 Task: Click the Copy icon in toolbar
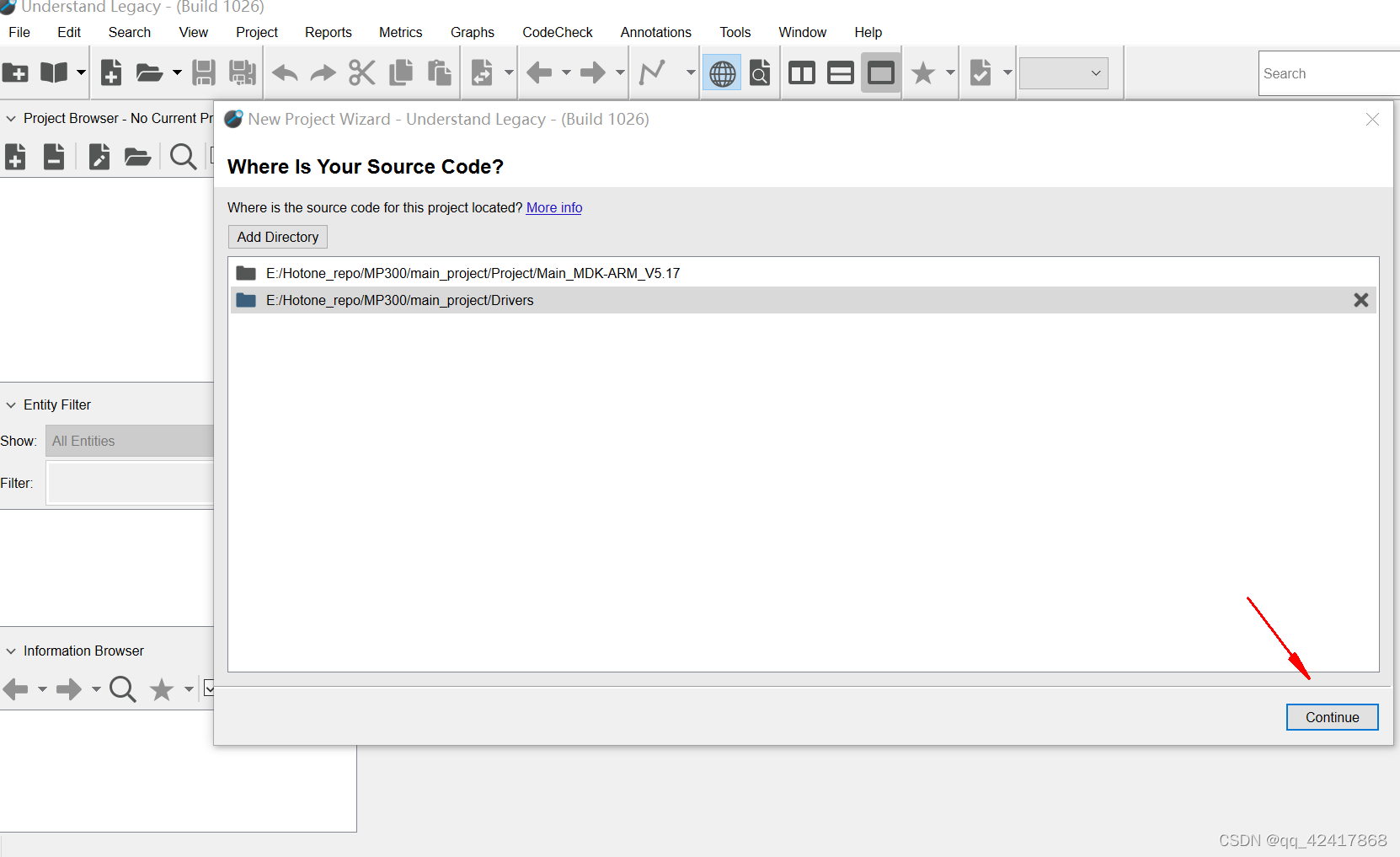tap(401, 73)
